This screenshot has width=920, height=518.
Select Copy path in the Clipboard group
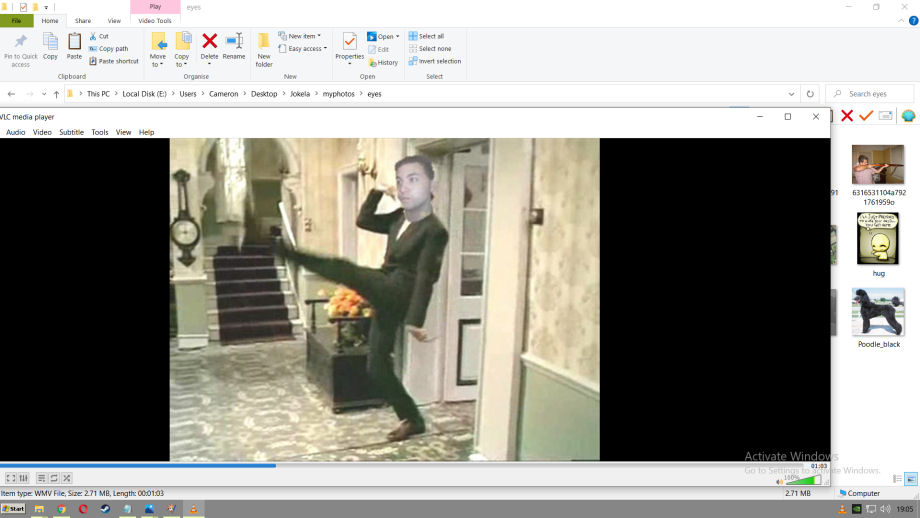108,49
